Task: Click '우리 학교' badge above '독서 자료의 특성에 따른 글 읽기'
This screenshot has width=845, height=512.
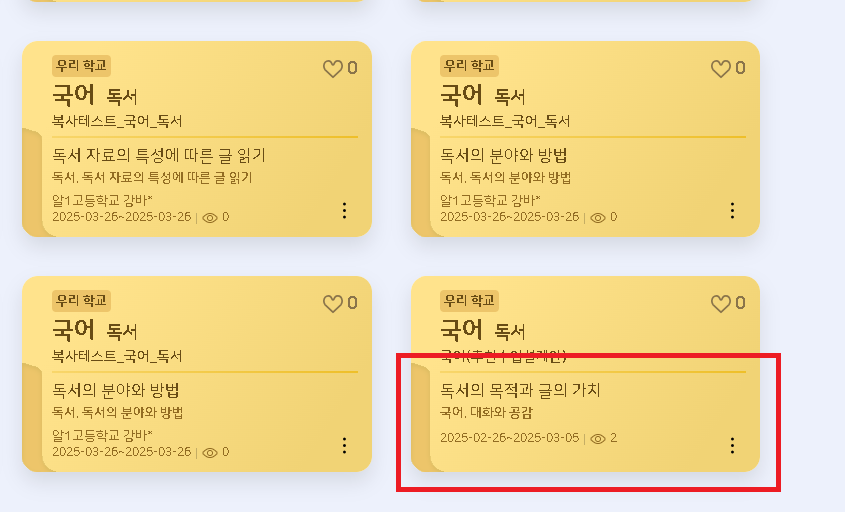Action: pos(81,66)
